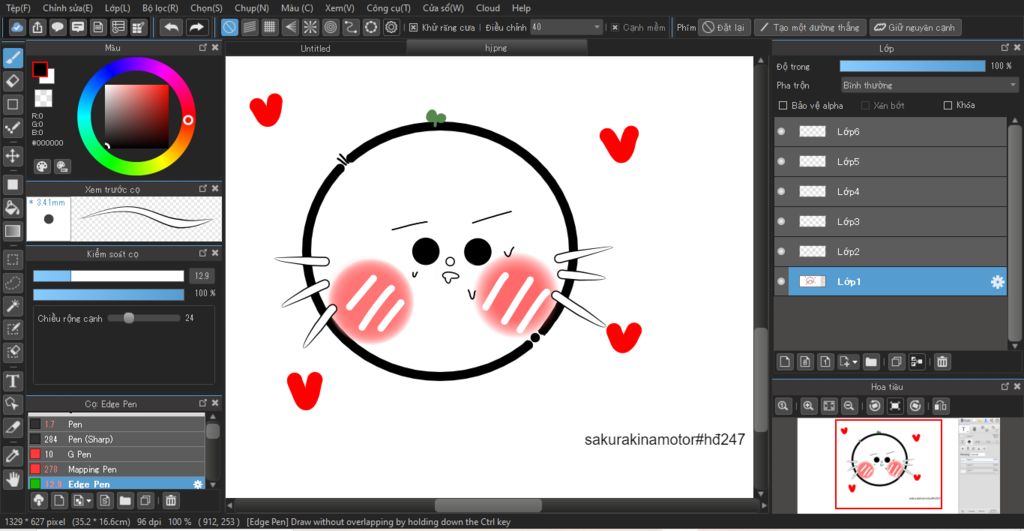Hide layer Lớp1
Screen dimensions: 1024x531
point(781,282)
